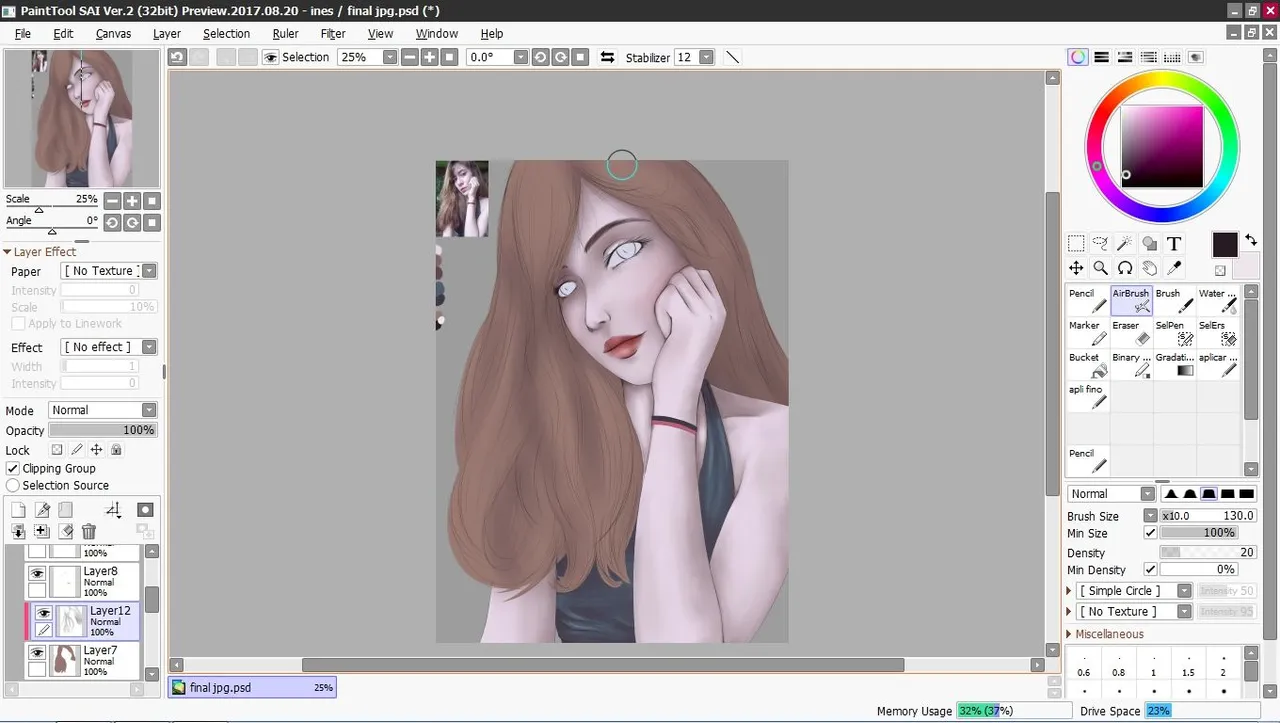Hide Layer8 using its eye icon
Screen dimensions: 1280x723
(x=37, y=573)
